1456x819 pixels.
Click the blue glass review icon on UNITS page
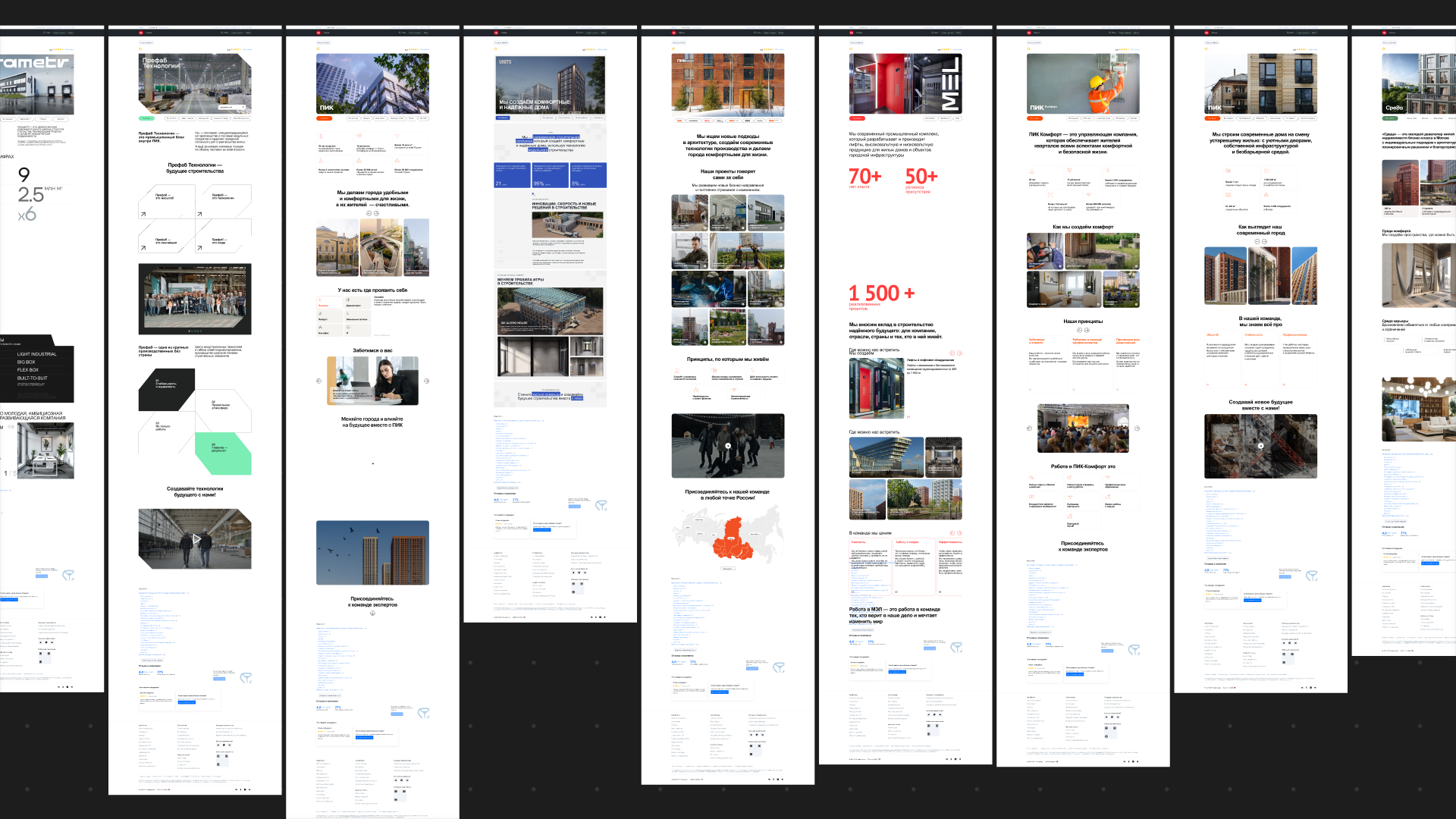click(x=601, y=505)
